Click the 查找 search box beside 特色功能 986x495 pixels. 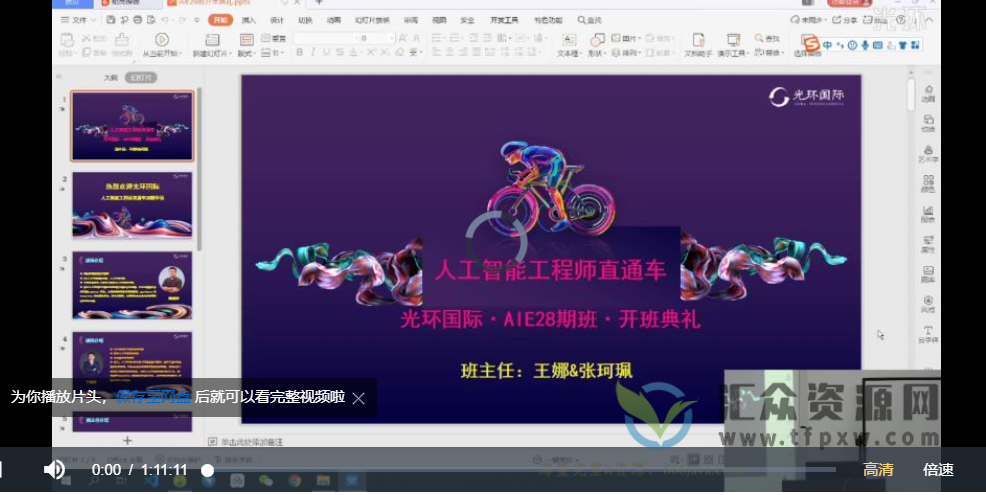pos(590,20)
